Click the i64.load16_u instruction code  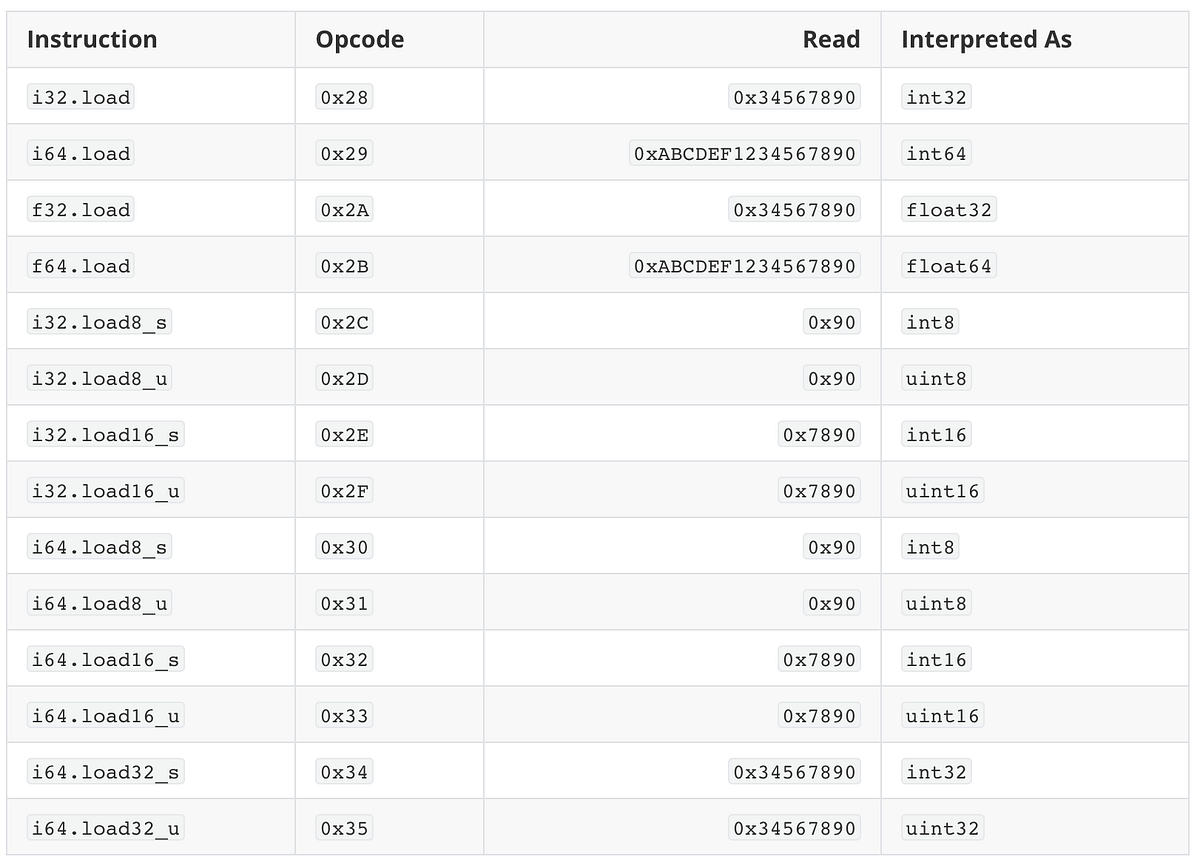106,716
